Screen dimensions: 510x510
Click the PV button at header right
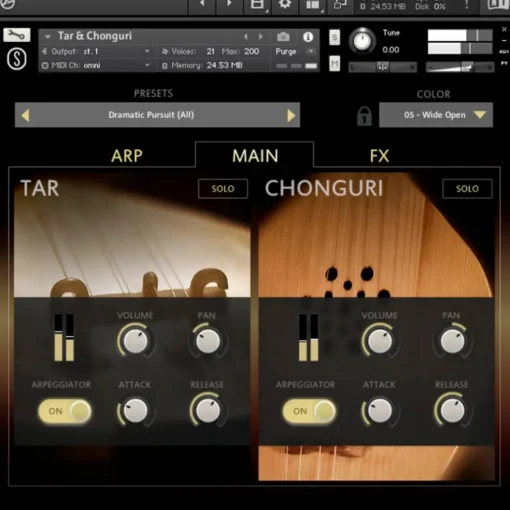[x=504, y=63]
